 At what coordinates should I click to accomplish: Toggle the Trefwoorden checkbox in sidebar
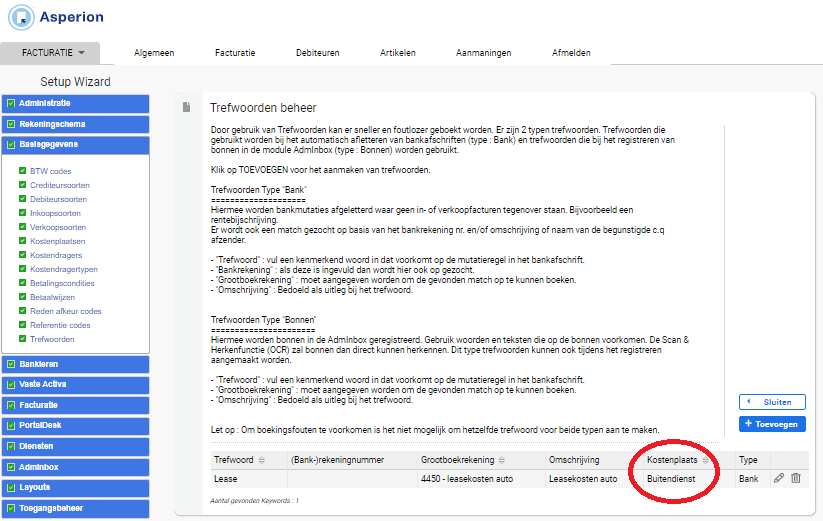(23, 338)
